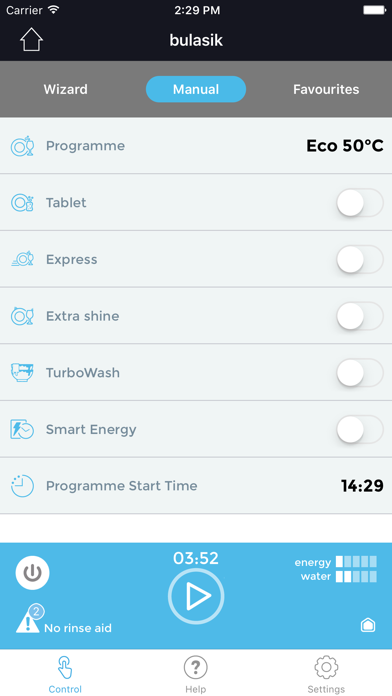Tap the home icon in header
This screenshot has width=392, height=696.
(x=32, y=40)
